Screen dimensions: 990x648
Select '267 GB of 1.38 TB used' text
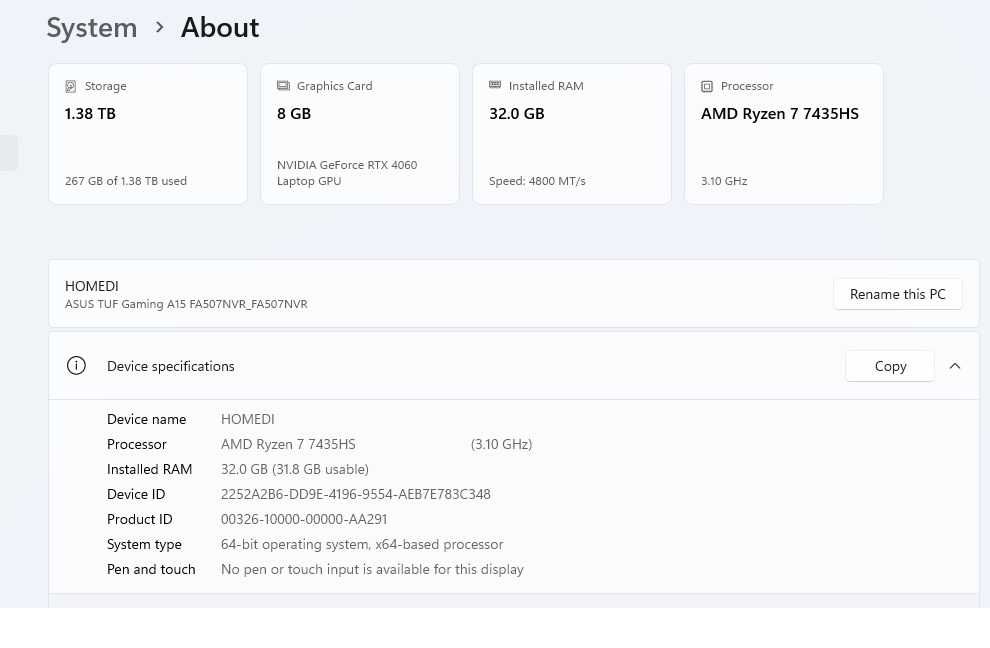coord(126,181)
